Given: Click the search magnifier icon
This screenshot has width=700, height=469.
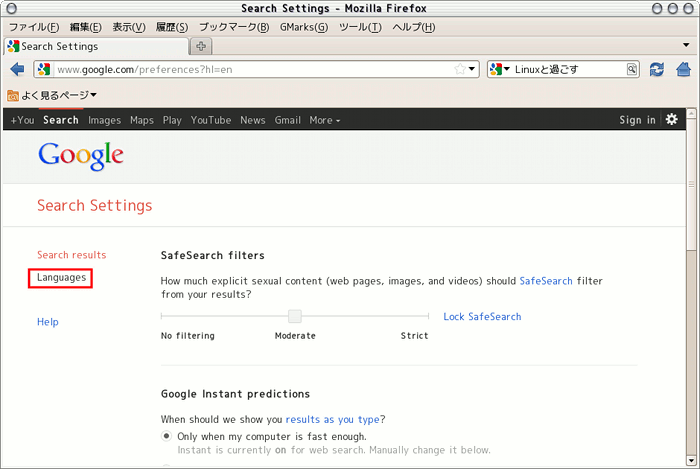Looking at the screenshot, I should point(632,70).
